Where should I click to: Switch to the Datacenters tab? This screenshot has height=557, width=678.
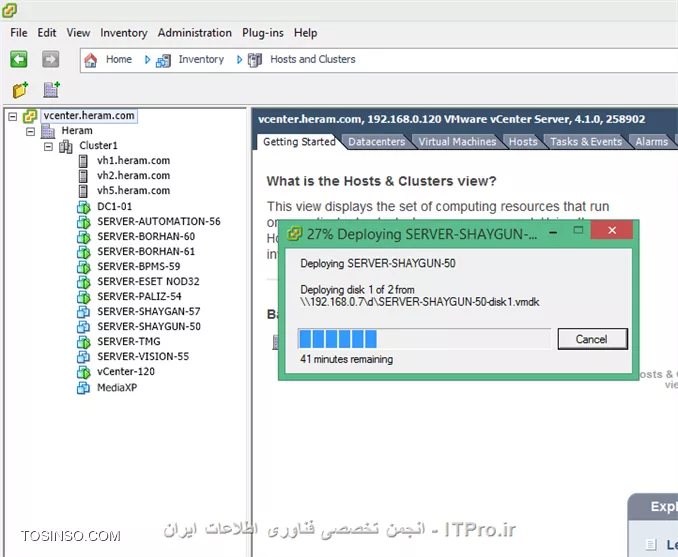tap(377, 142)
